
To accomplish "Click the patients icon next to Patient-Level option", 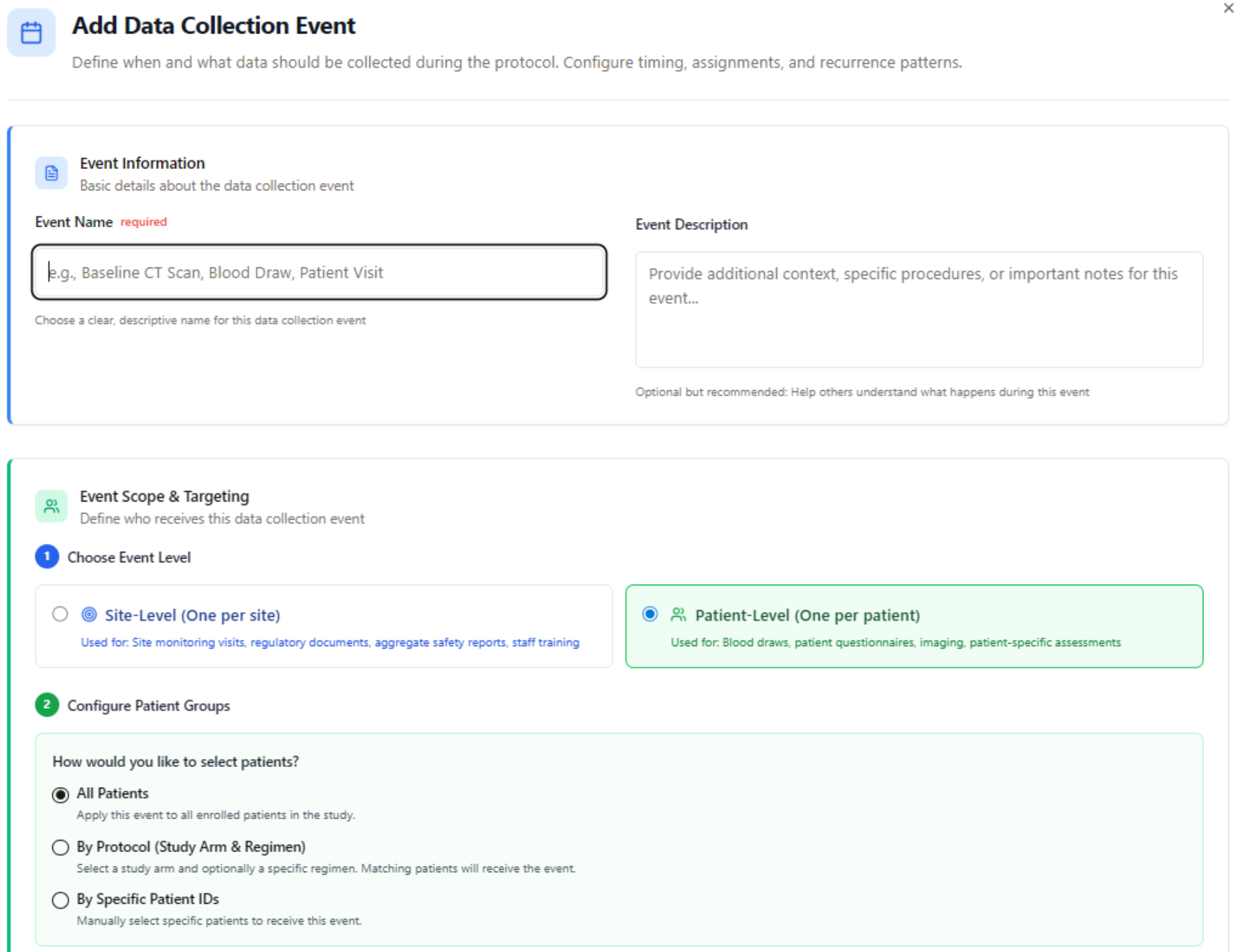I will (678, 614).
